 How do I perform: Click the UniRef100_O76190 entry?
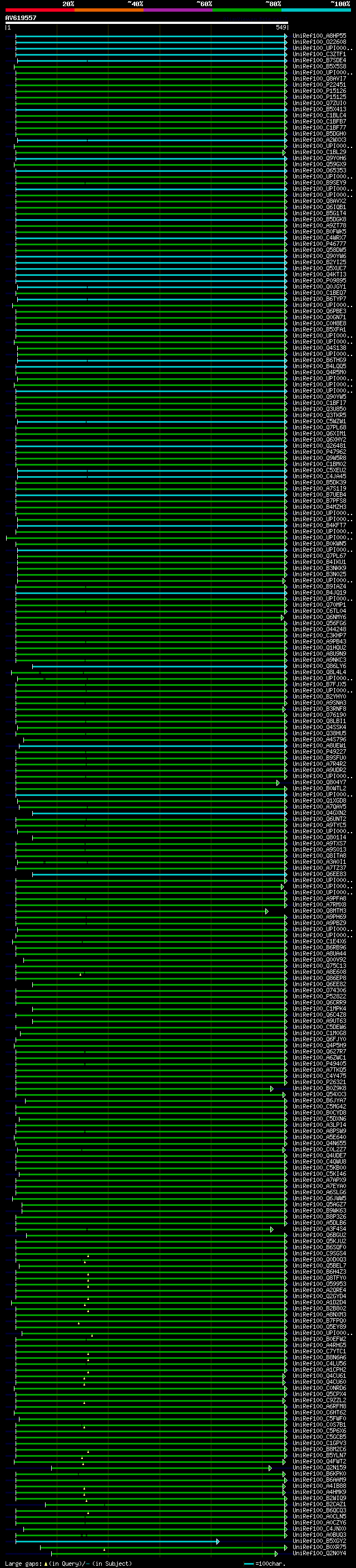point(319,715)
